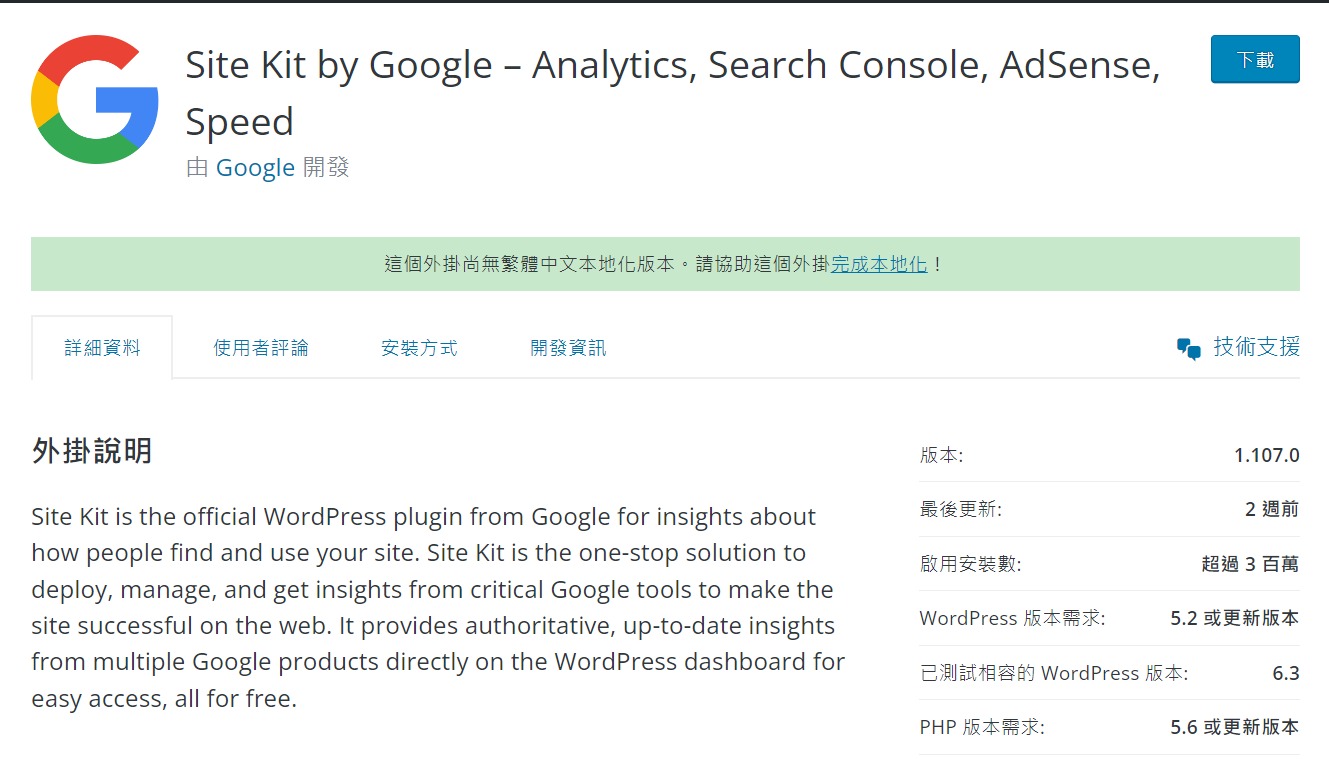Click the PHP 版本需求 5.6 value
The width and height of the screenshot is (1329, 759).
pos(1234,727)
